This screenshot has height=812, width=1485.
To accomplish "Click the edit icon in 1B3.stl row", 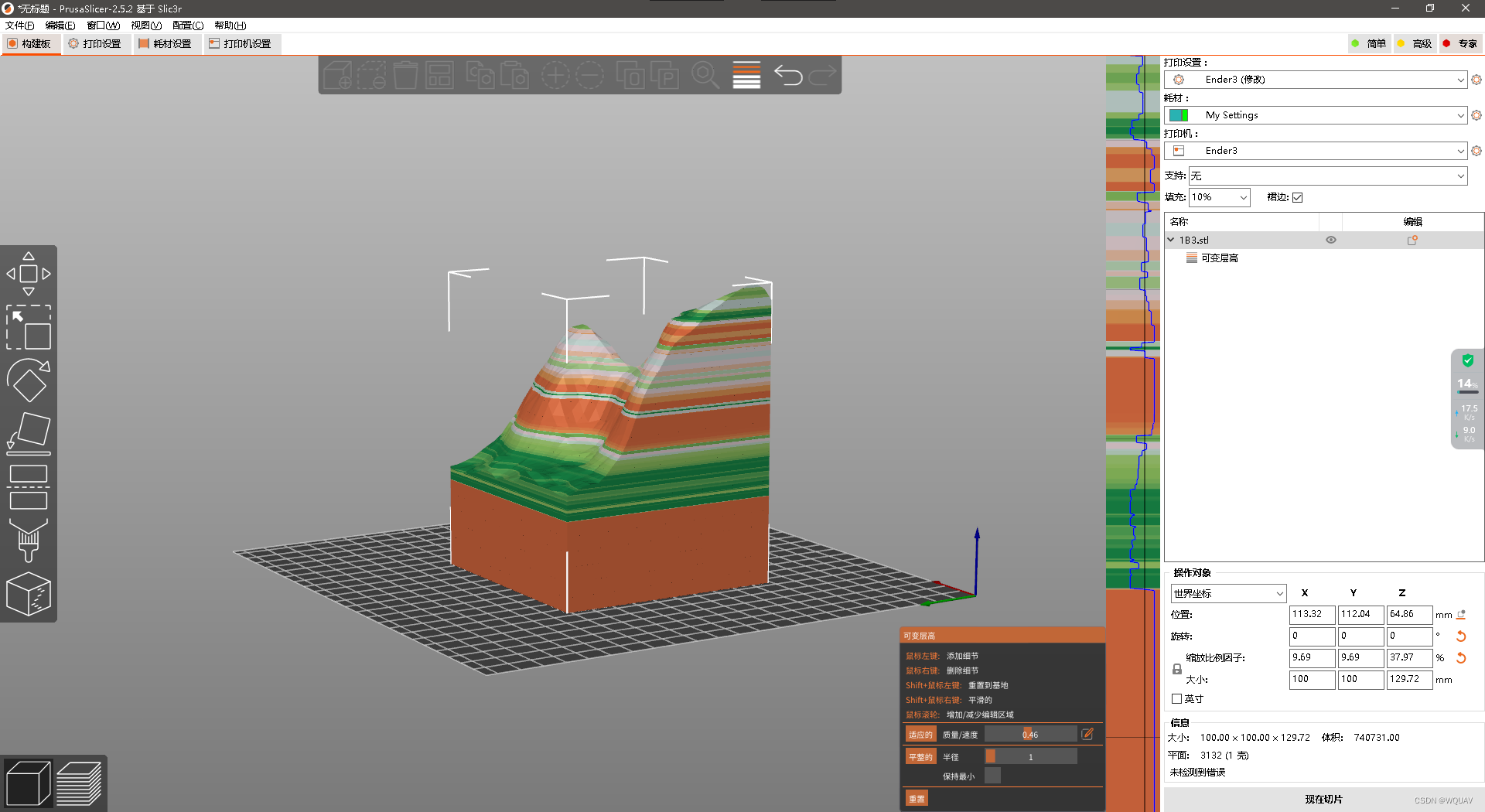I will (1412, 240).
